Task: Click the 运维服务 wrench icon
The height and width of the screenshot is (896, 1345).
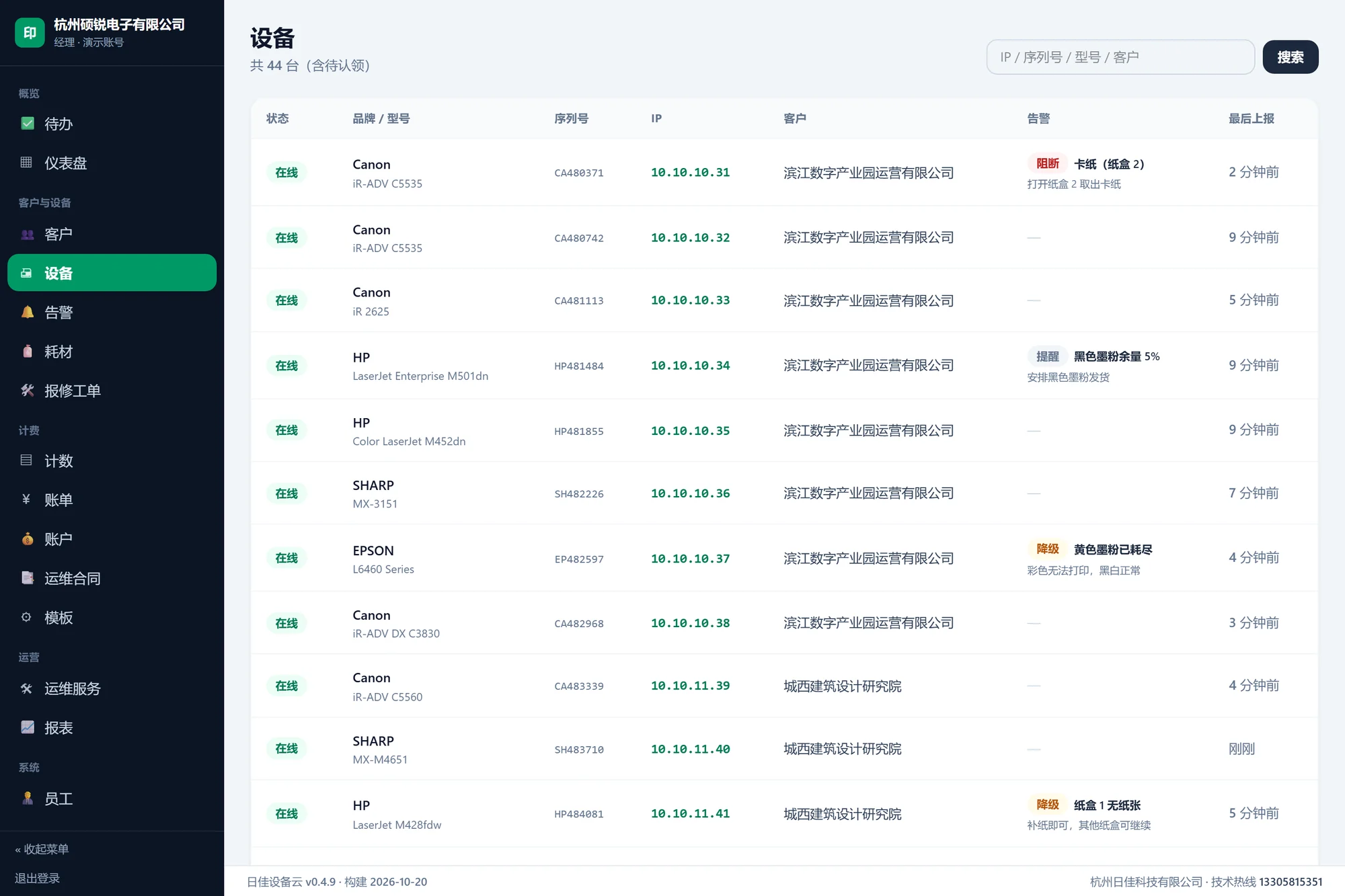Action: pyautogui.click(x=26, y=688)
